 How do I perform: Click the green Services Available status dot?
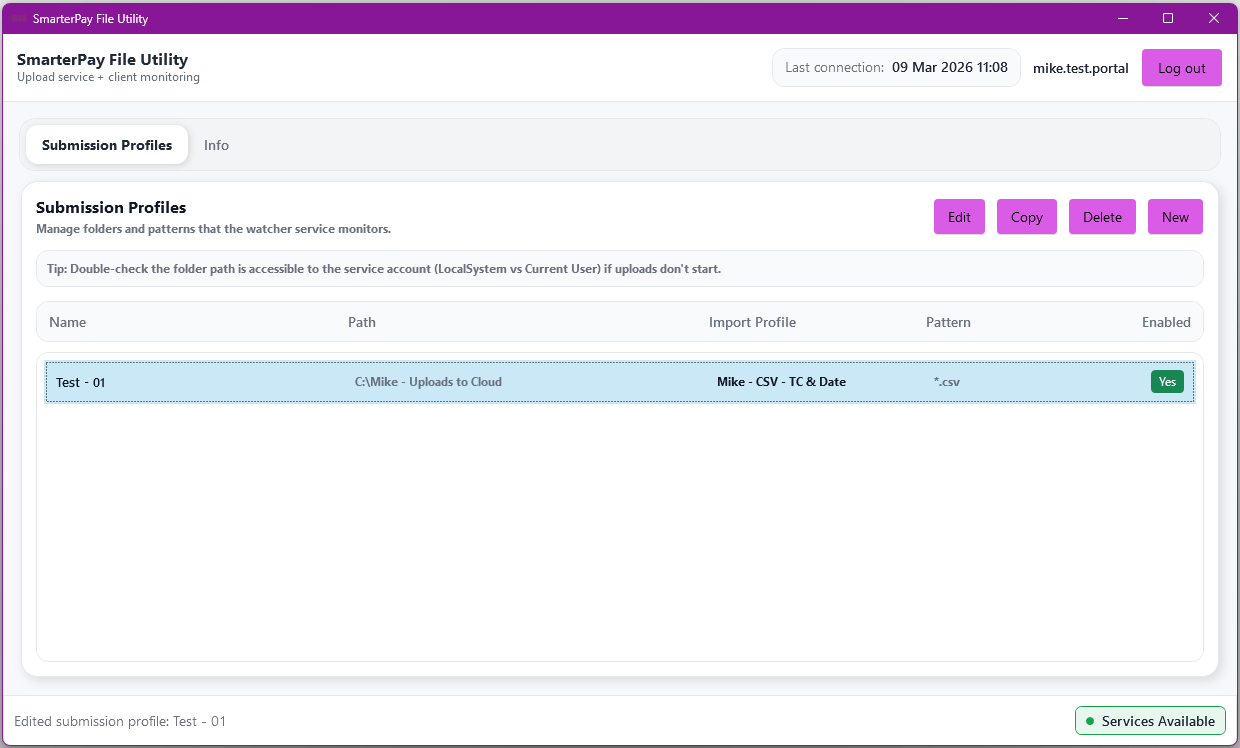tap(1090, 721)
